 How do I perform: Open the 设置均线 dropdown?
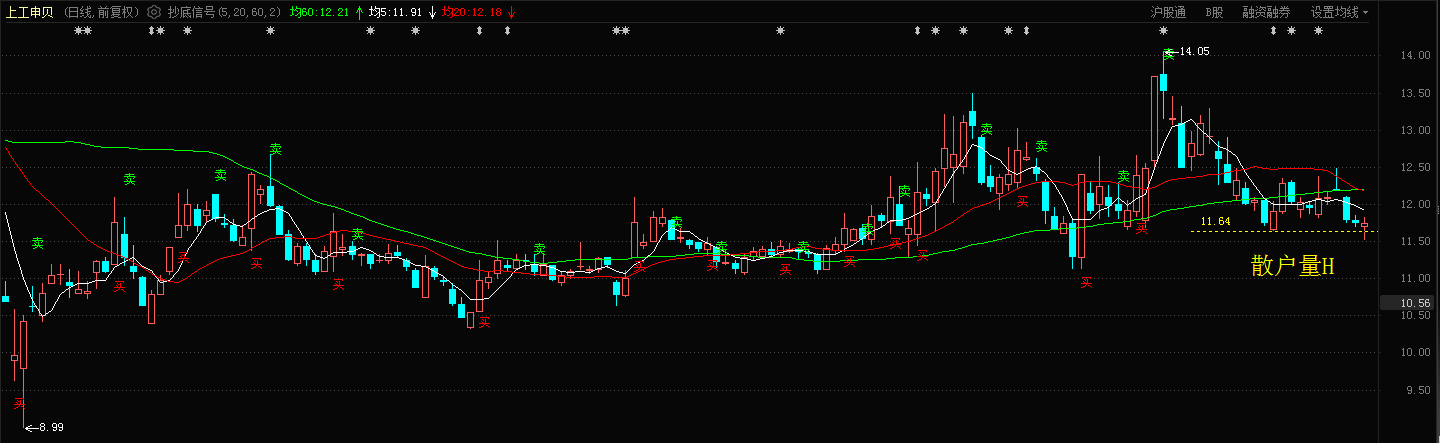click(x=1339, y=12)
